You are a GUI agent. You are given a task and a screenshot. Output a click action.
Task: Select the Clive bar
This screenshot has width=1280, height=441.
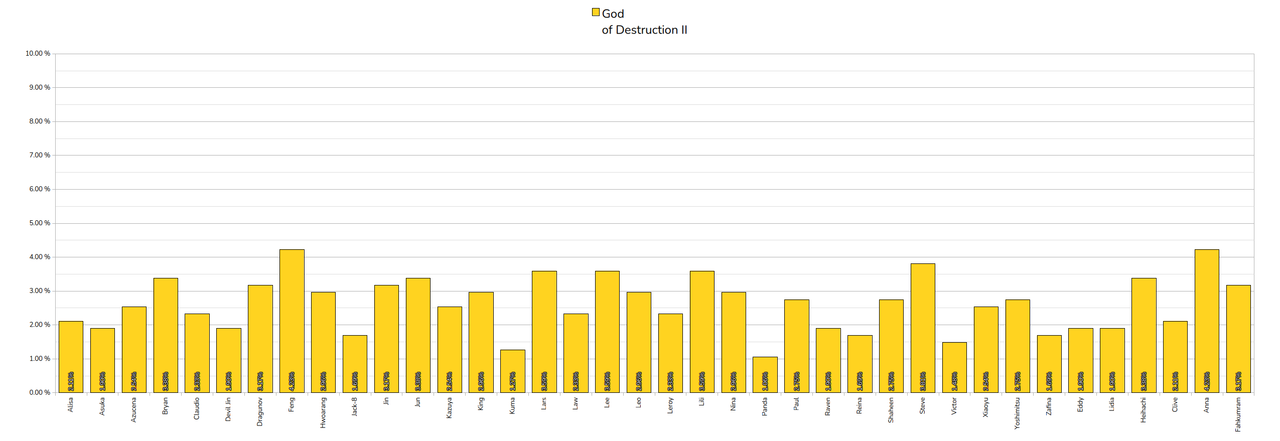pyautogui.click(x=1176, y=357)
